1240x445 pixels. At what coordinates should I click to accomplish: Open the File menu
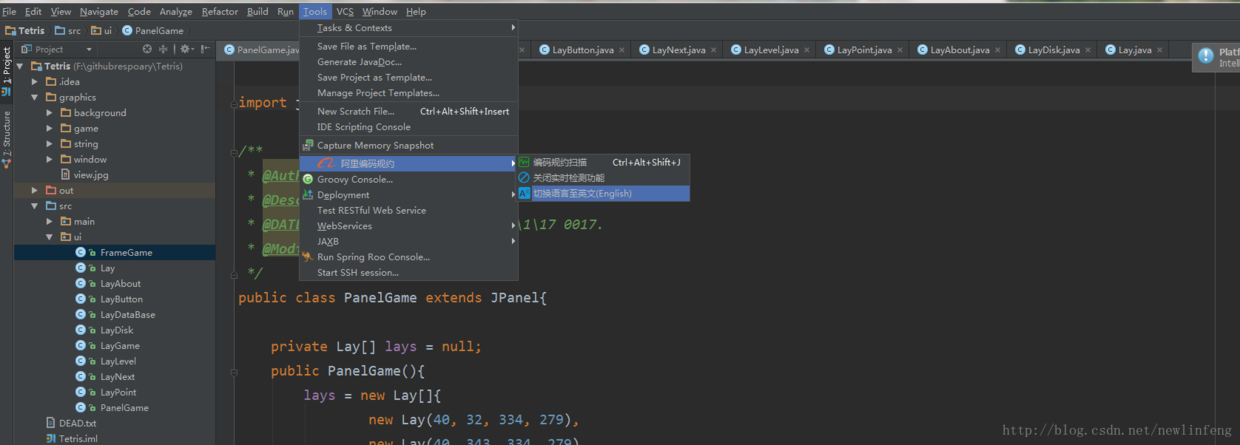10,11
